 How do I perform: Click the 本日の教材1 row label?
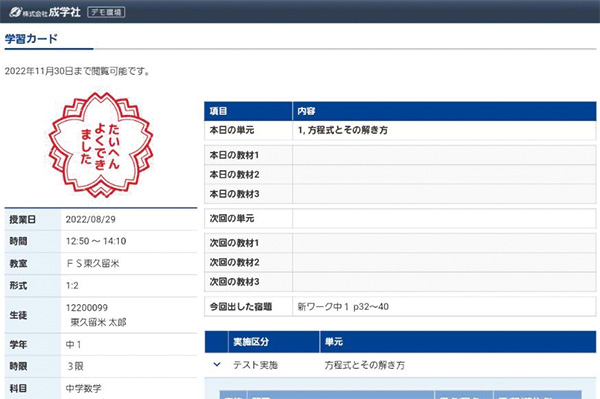click(x=234, y=155)
